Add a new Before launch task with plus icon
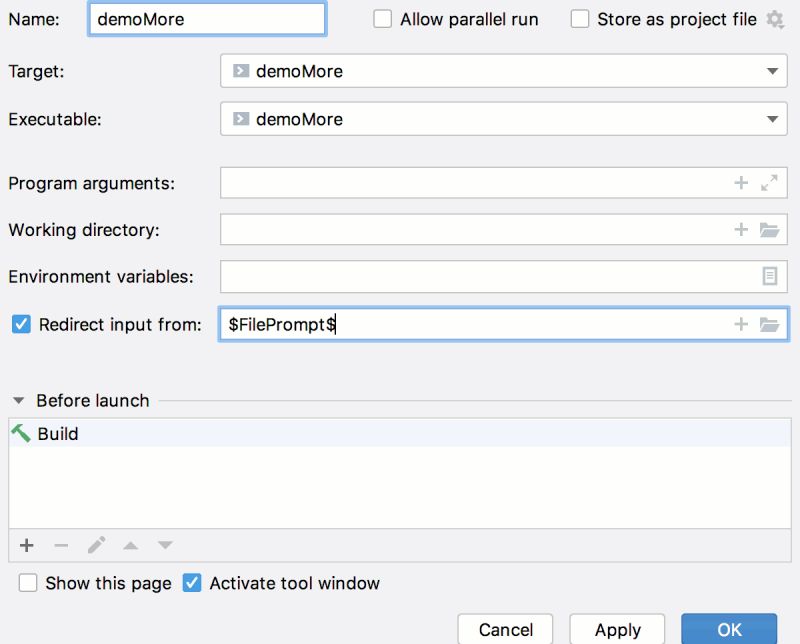Screen dimensions: 800x644 [x=25, y=545]
